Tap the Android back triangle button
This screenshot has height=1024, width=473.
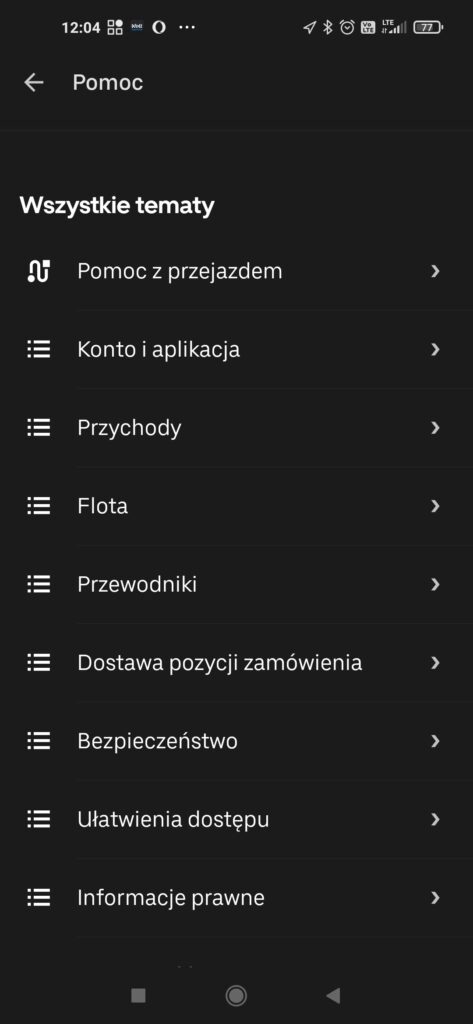[x=333, y=995]
